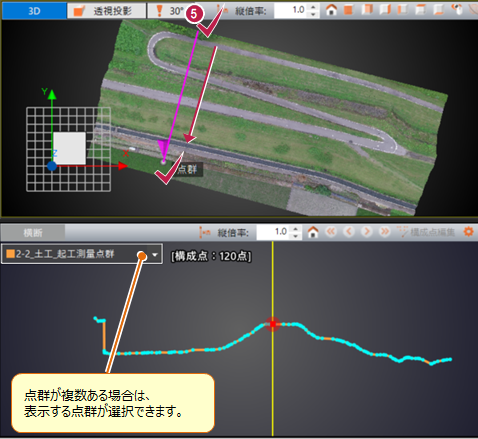Open cross-section settings gear icon
The height and width of the screenshot is (439, 478).
[x=468, y=232]
